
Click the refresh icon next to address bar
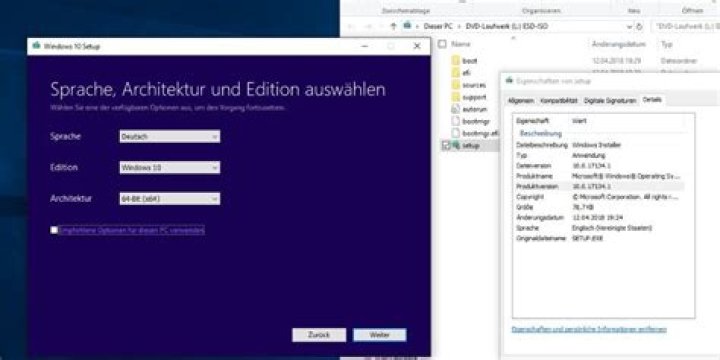click(x=639, y=27)
